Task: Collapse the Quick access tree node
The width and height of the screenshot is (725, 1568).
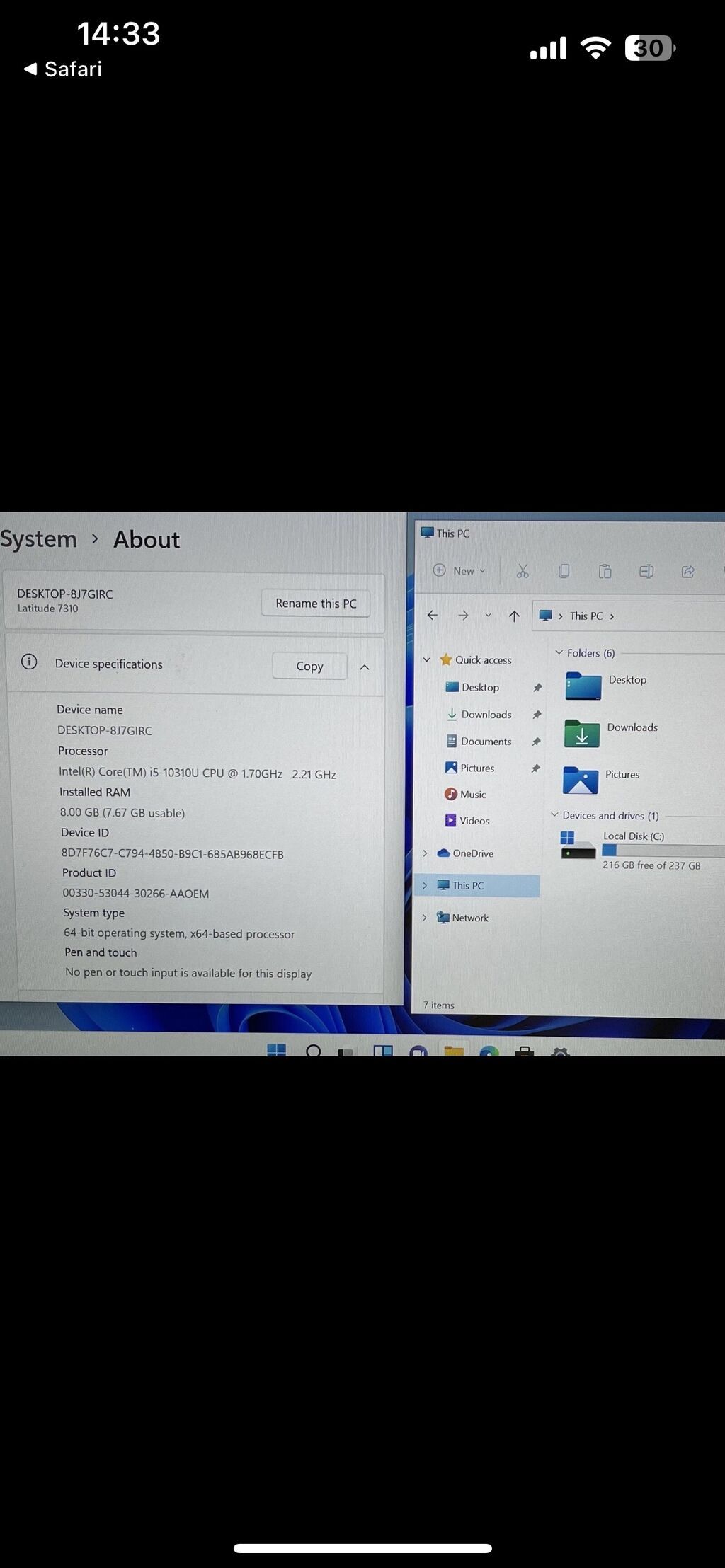Action: (x=426, y=659)
